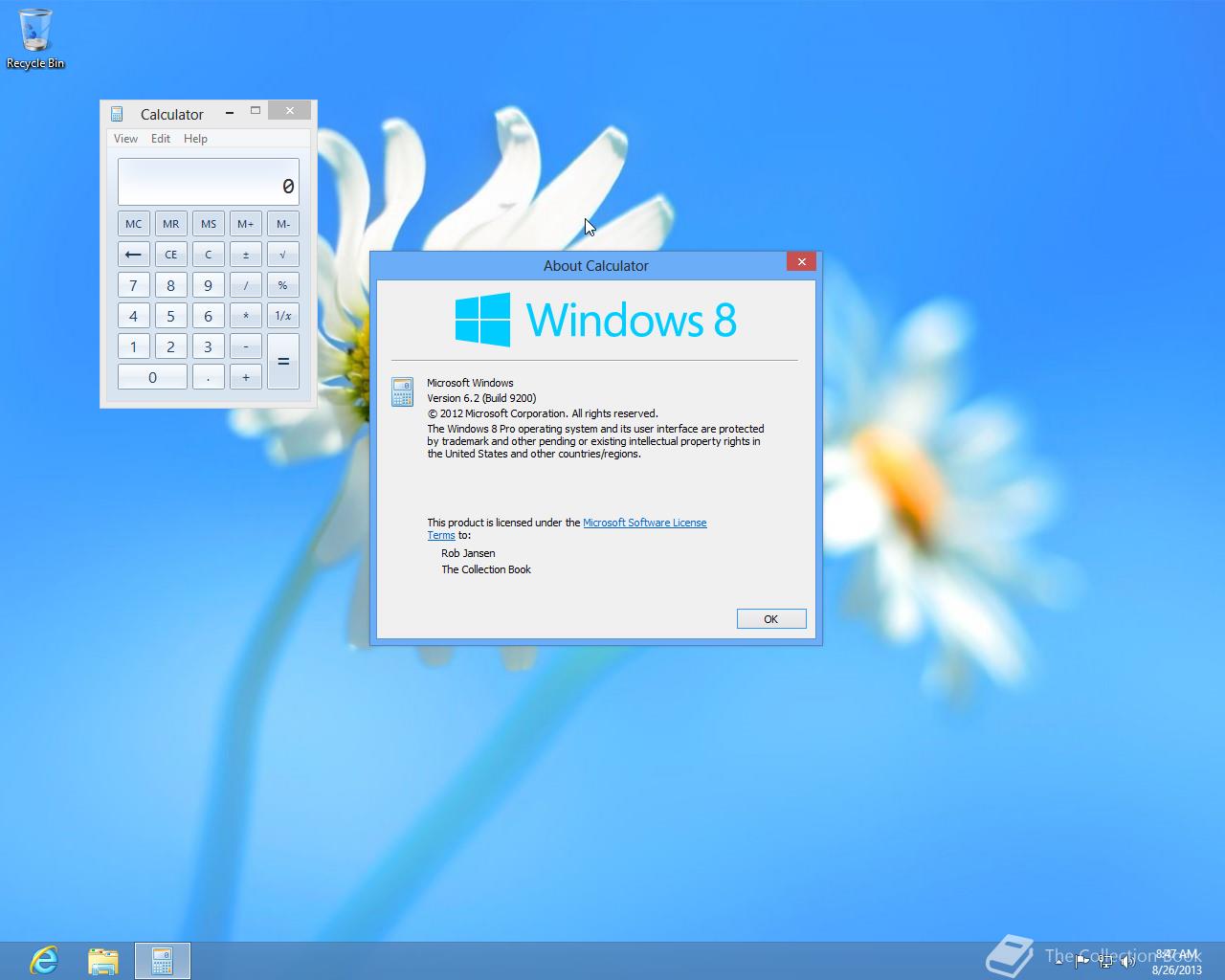Click the multiply asterisk button
The width and height of the screenshot is (1225, 980).
coord(246,316)
